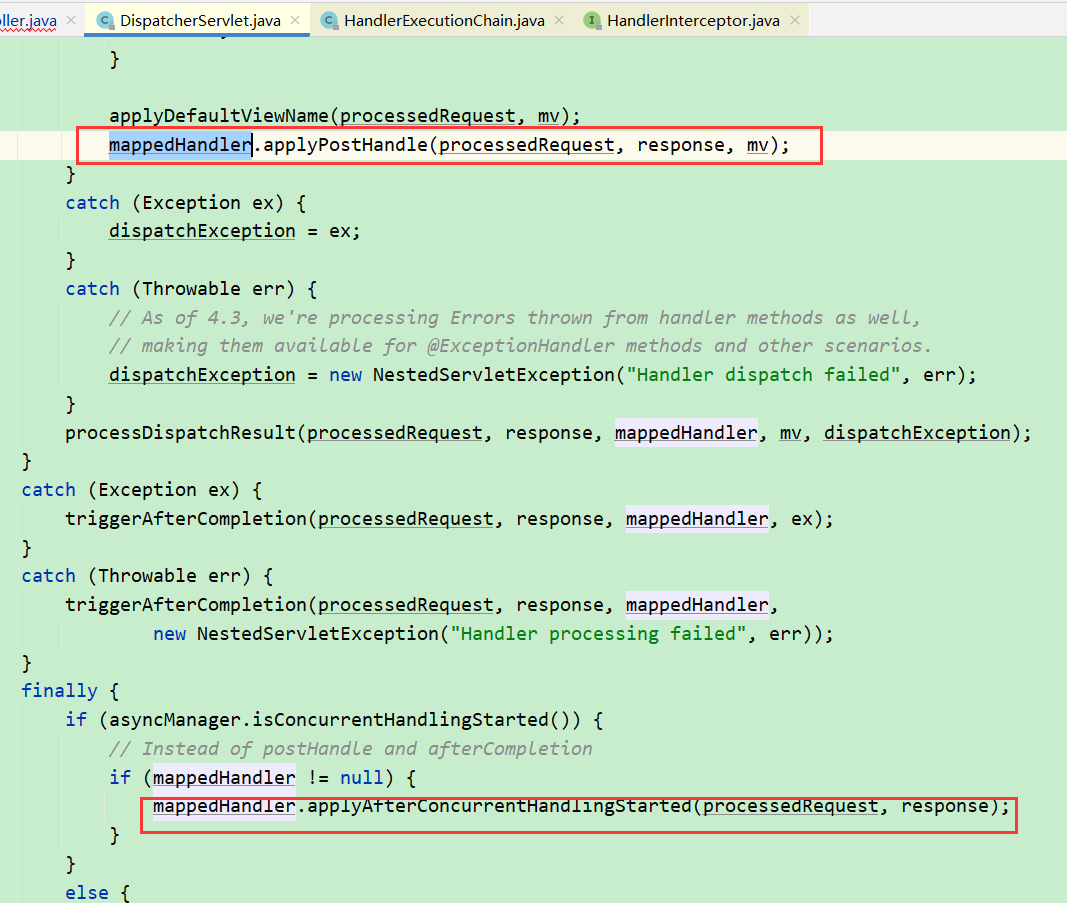Click processedRequest in applyDefaultViewName call

click(427, 116)
